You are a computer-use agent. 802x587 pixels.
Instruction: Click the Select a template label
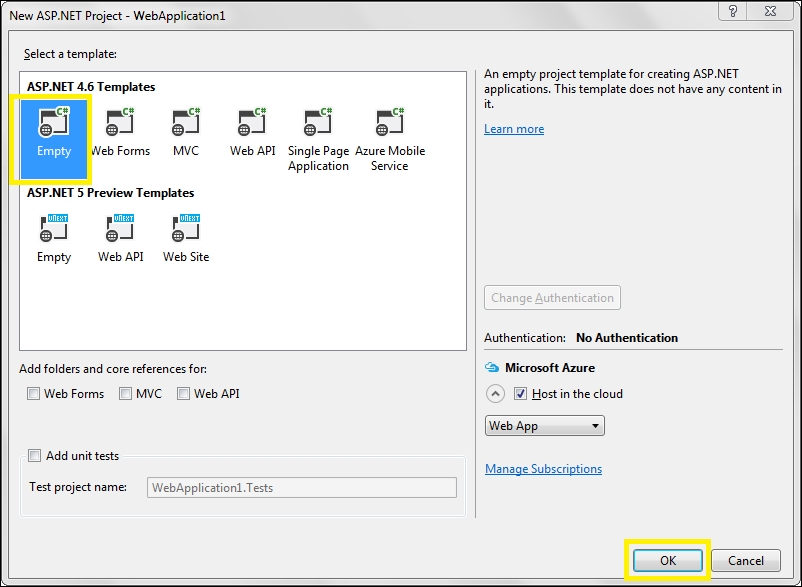point(71,54)
